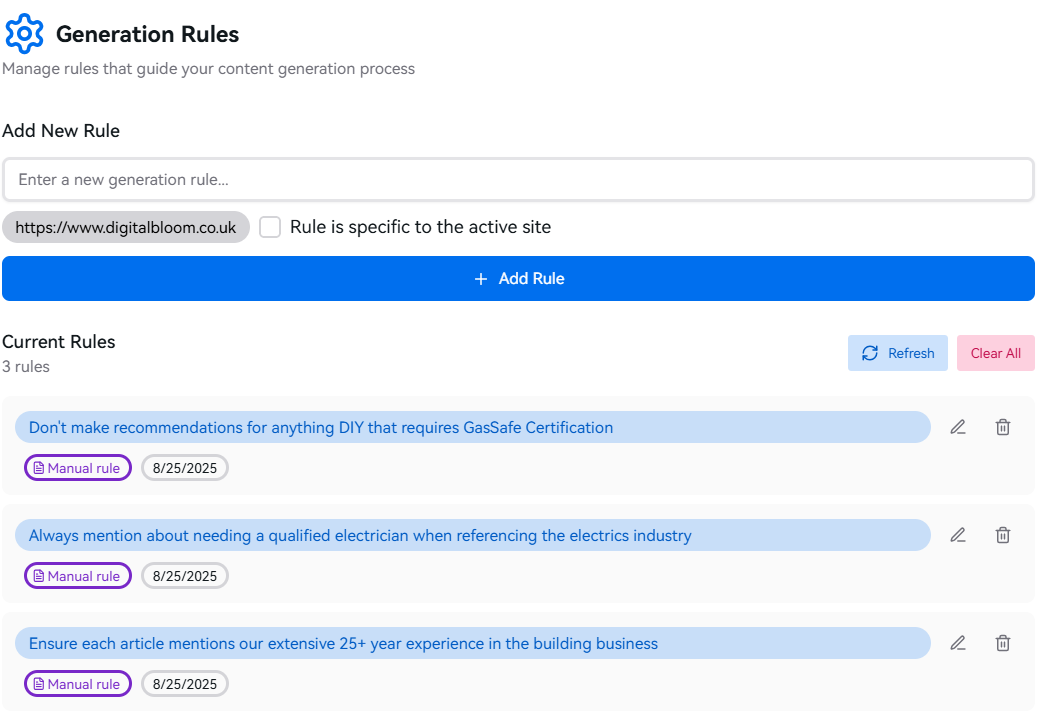1045x724 pixels.
Task: Select the qualified electrician rule text
Action: point(360,535)
